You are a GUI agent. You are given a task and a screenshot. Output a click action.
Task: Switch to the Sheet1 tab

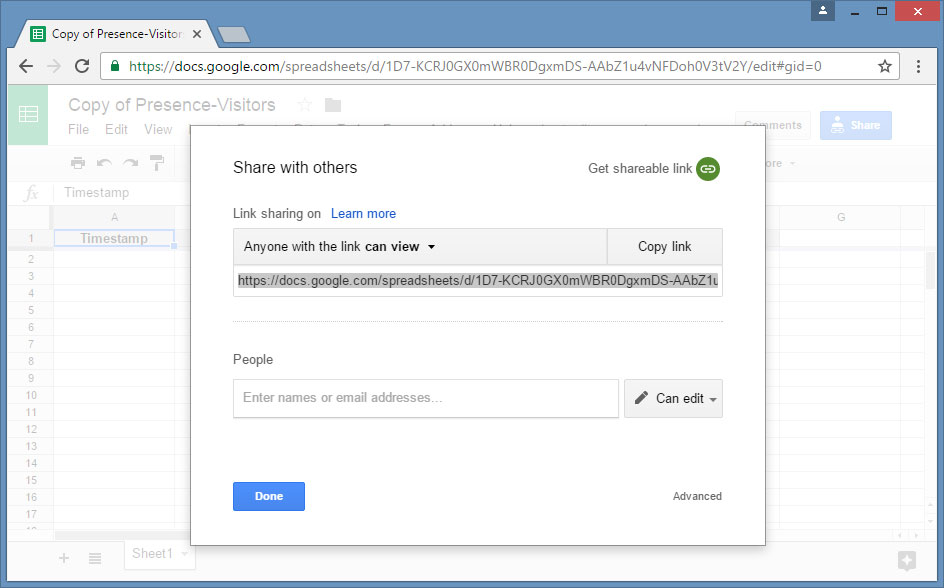[153, 554]
